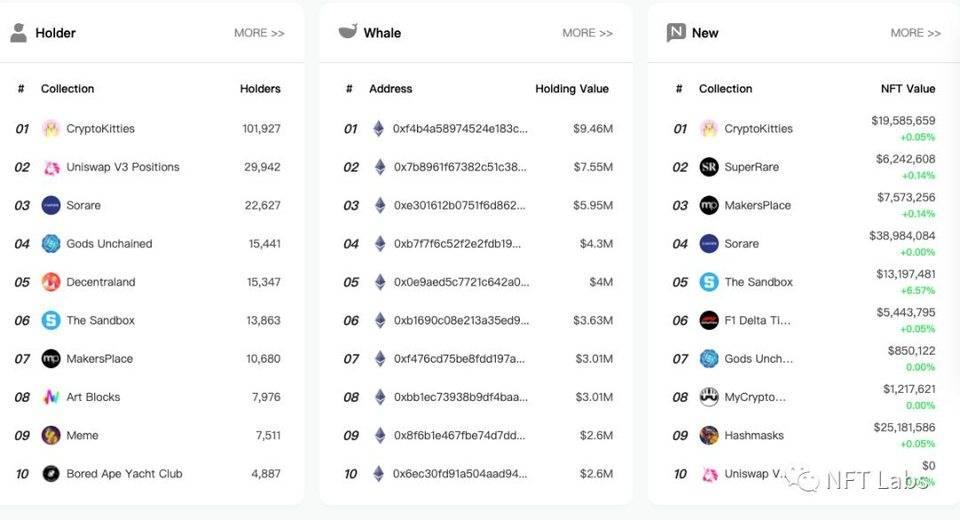The image size is (960, 520).
Task: Open whale address 0x7b8961f67382c51c38
Action: (460, 167)
